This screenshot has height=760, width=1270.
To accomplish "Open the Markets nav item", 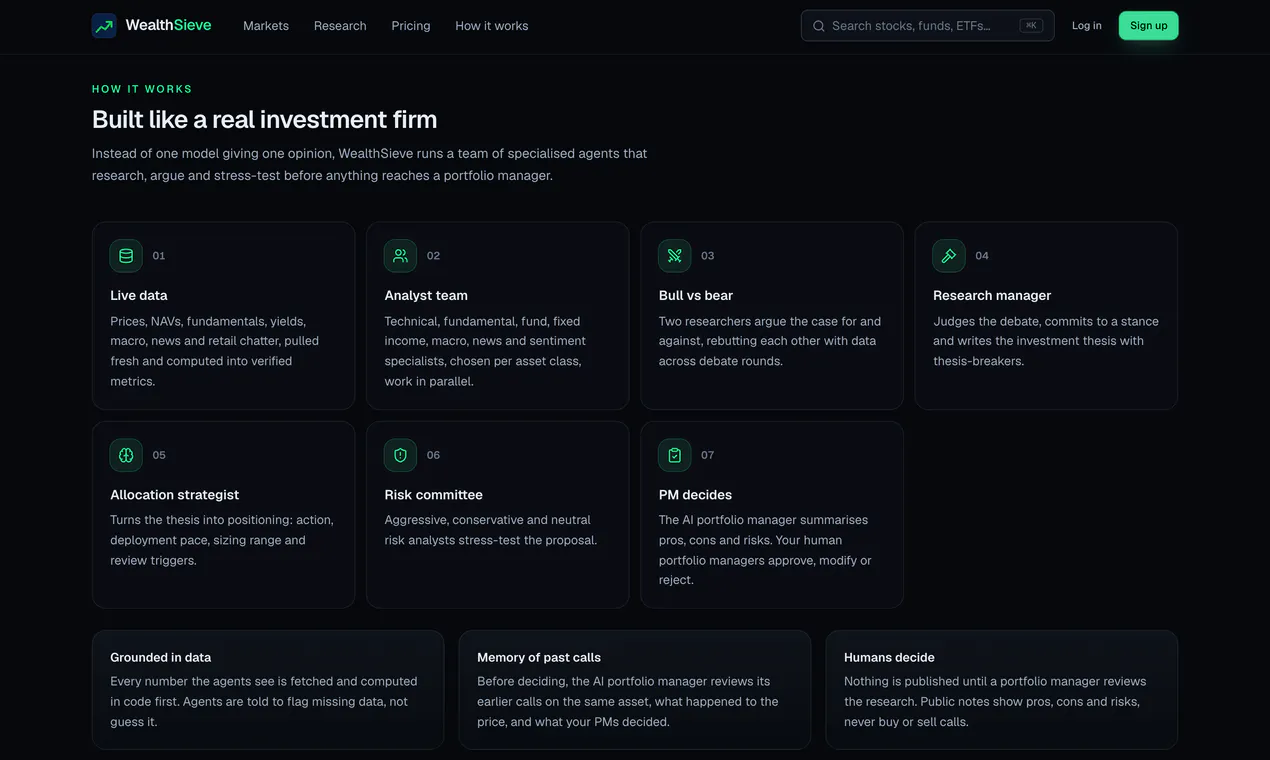I will pos(266,26).
